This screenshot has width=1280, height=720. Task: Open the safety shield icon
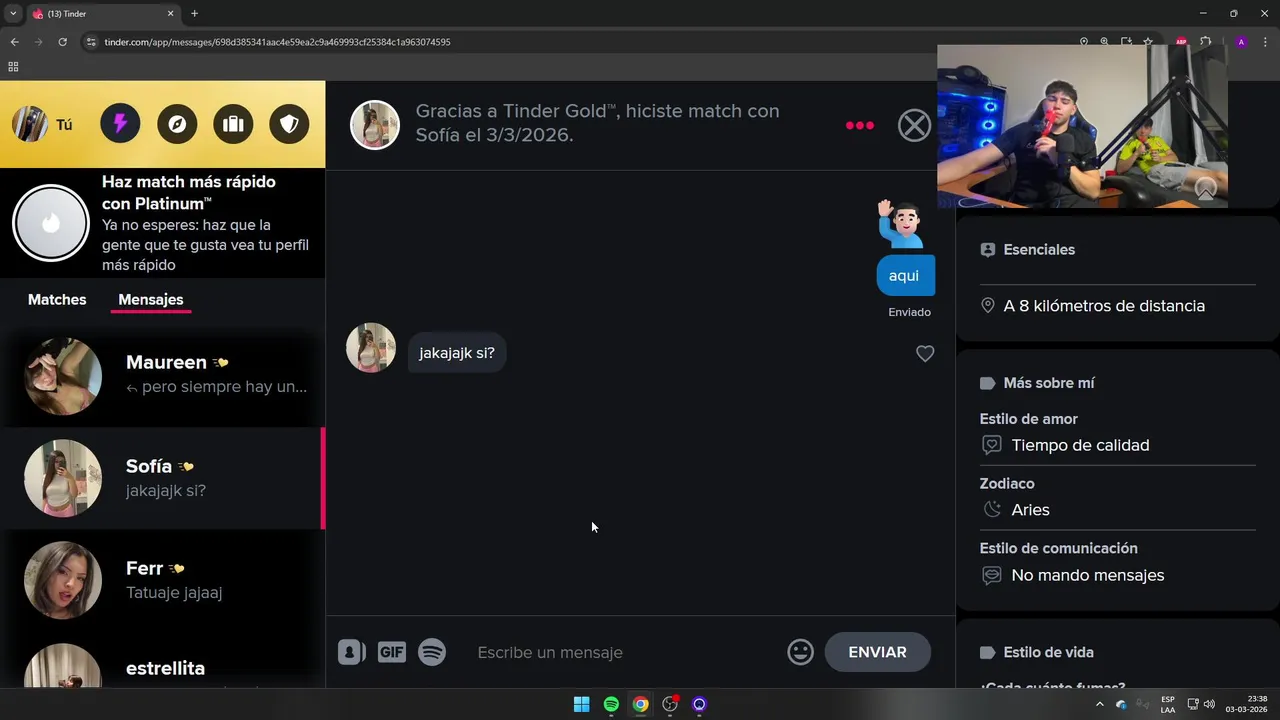pyautogui.click(x=289, y=124)
